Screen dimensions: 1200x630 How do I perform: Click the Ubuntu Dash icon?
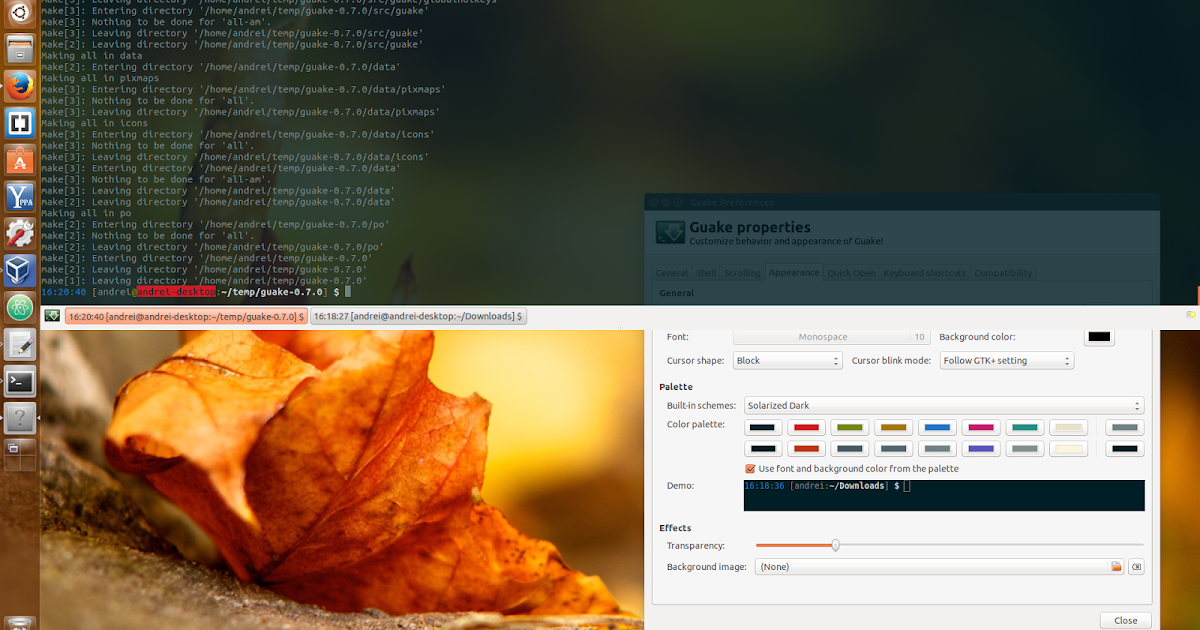pos(20,16)
